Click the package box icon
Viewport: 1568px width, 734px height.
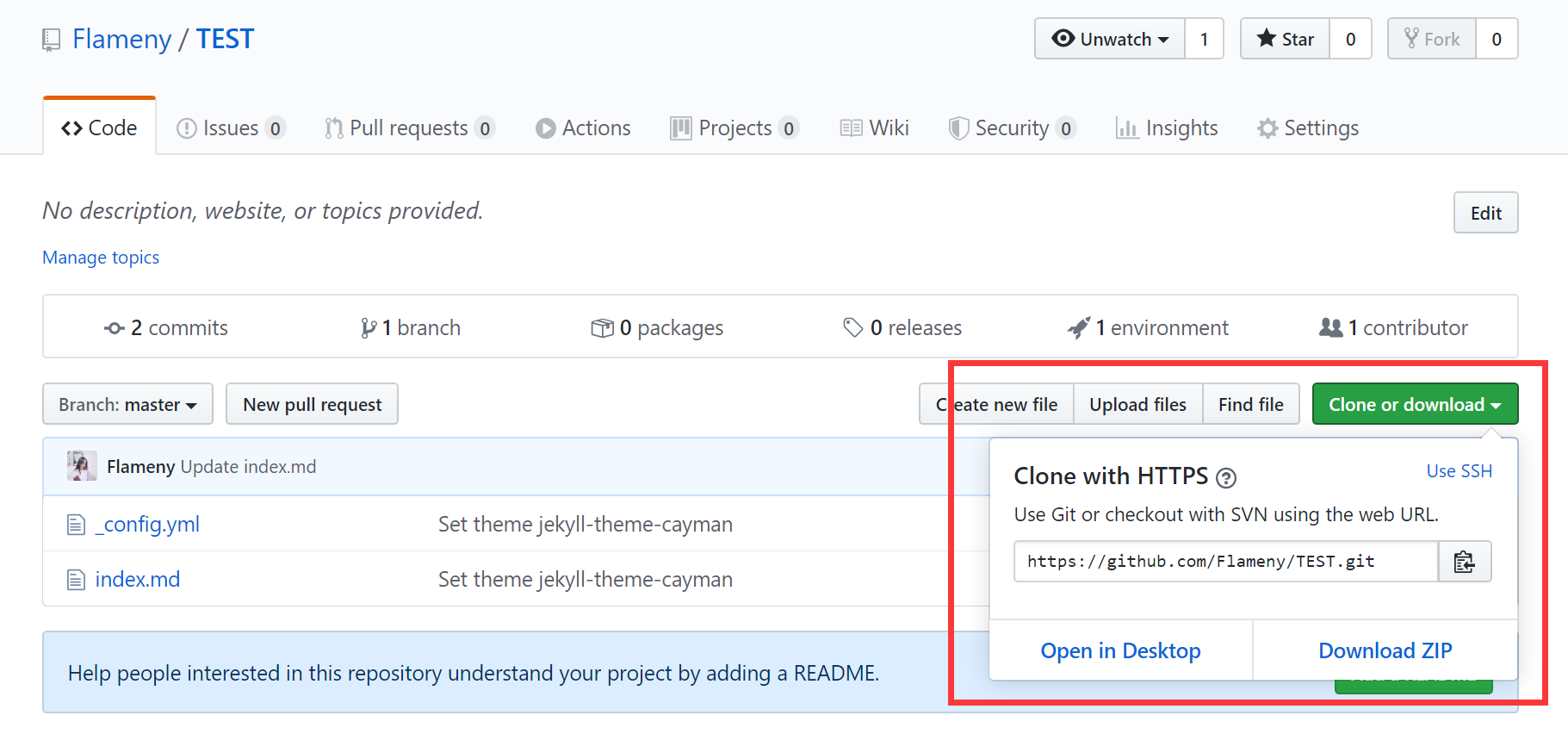(603, 328)
